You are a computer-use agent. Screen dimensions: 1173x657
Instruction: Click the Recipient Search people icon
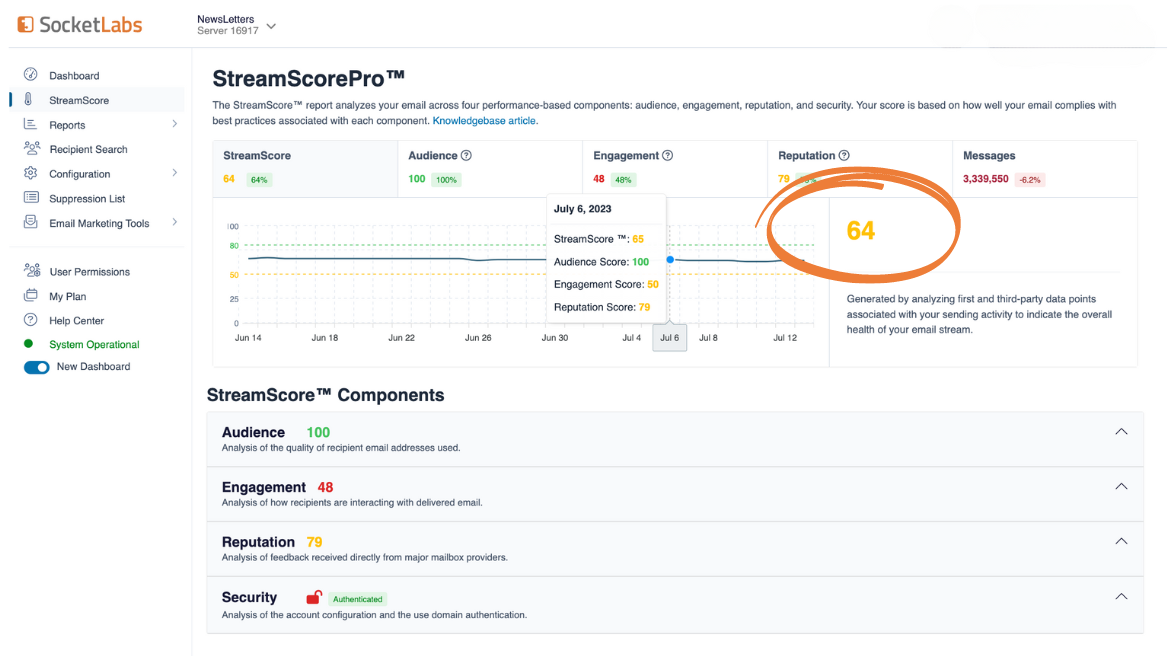tap(31, 148)
